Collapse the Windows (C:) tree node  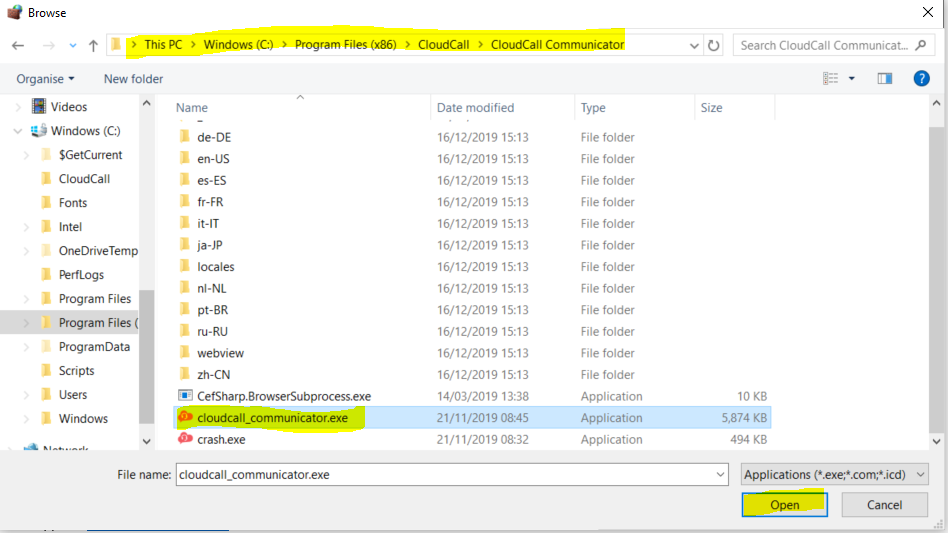pyautogui.click(x=18, y=131)
